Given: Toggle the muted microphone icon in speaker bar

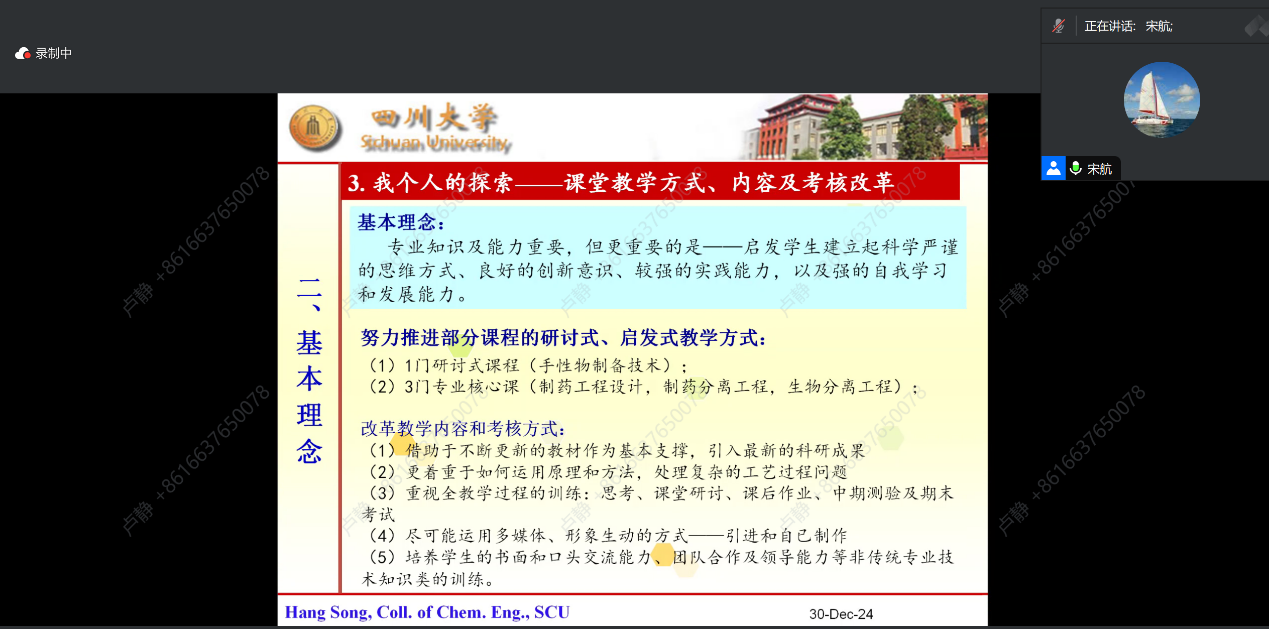Looking at the screenshot, I should (1059, 26).
